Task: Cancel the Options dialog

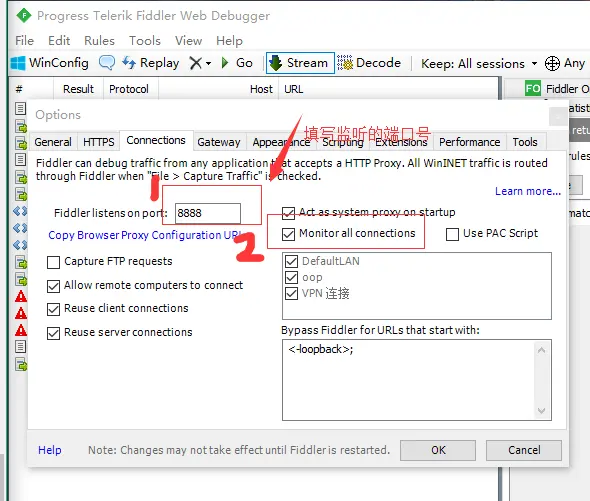Action: (524, 450)
